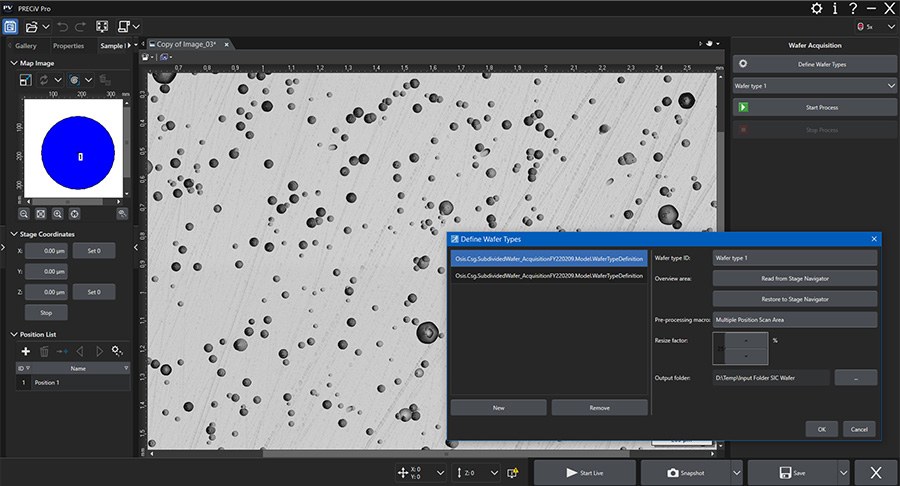This screenshot has height=486, width=900.
Task: Collapse the Map Image section
Action: coord(12,63)
